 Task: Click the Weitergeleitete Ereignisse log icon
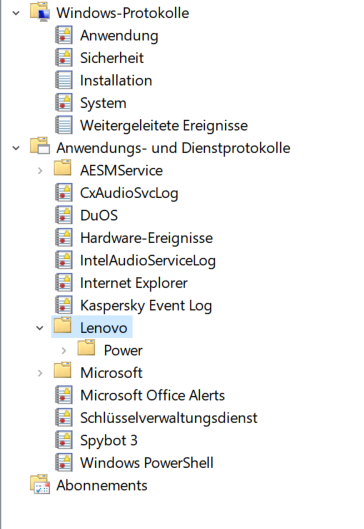point(63,125)
